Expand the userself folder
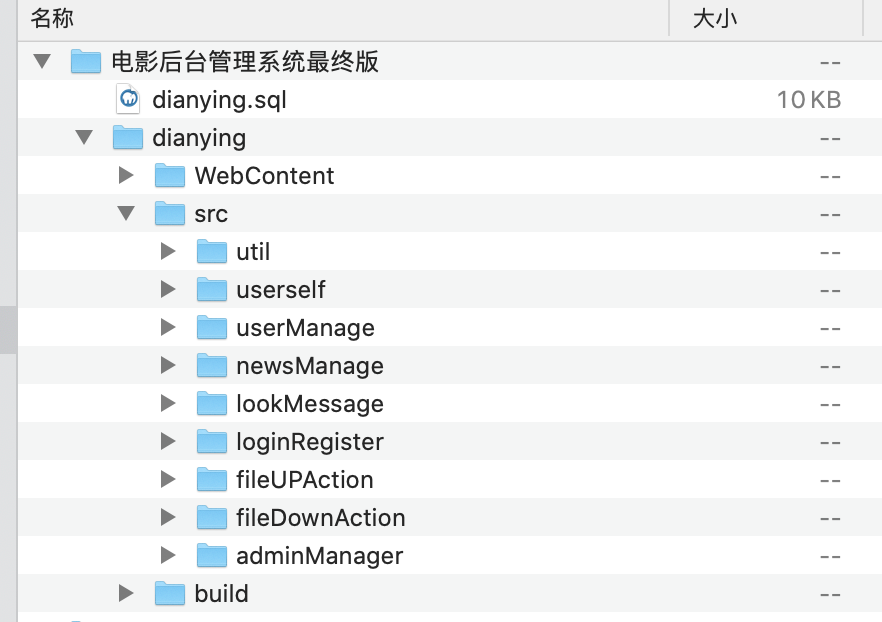Viewport: 882px width, 622px height. (168, 290)
